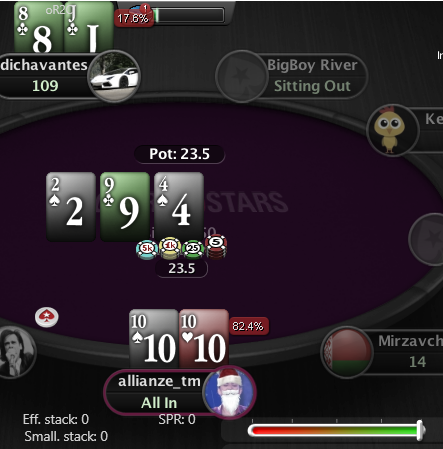The height and width of the screenshot is (449, 443).
Task: Click the blue 5k chip in pot
Action: pyautogui.click(x=147, y=249)
